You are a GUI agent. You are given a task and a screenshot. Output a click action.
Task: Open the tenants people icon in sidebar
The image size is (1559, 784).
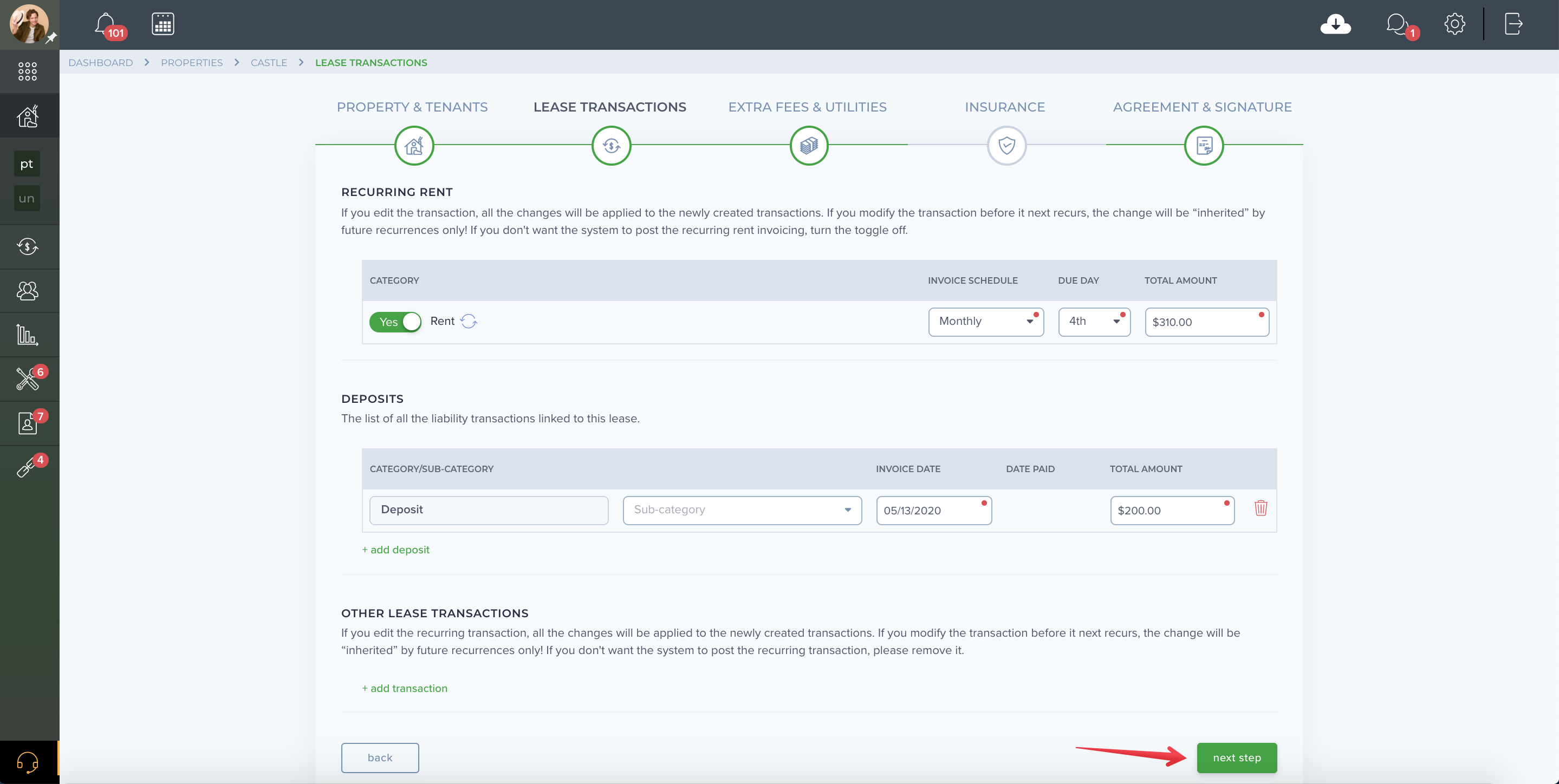point(27,291)
